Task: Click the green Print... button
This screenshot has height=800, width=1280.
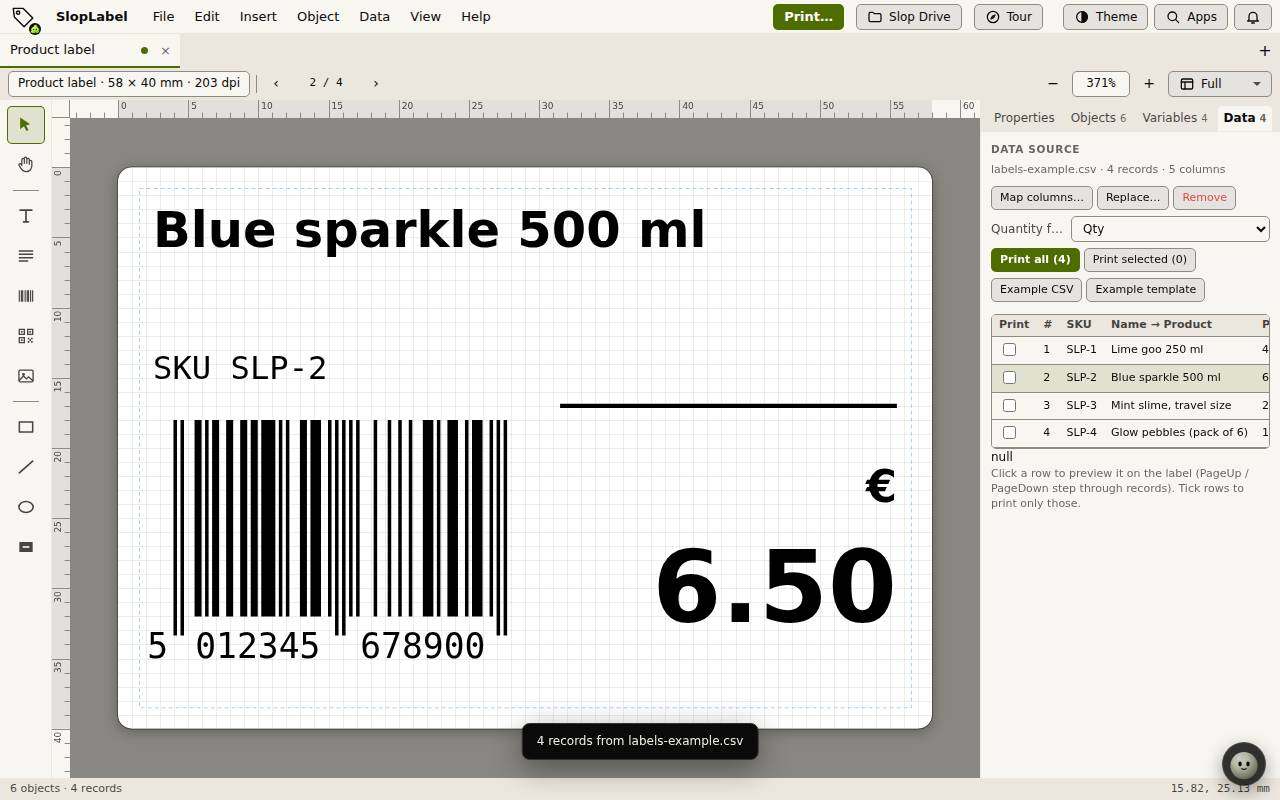Action: click(808, 17)
